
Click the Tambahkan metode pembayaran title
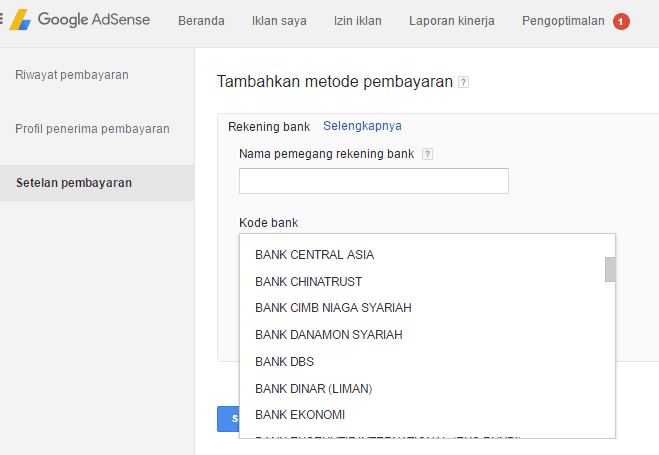pos(335,82)
